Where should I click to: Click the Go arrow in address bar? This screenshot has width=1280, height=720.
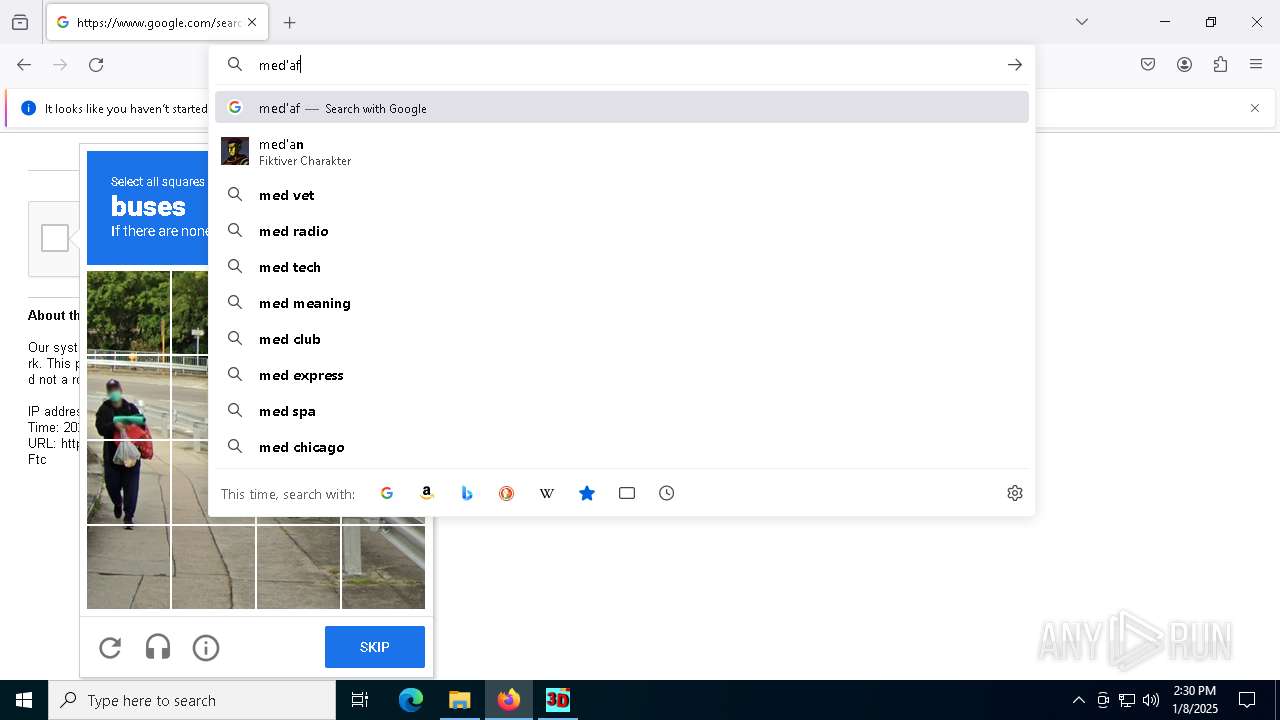[x=1015, y=65]
